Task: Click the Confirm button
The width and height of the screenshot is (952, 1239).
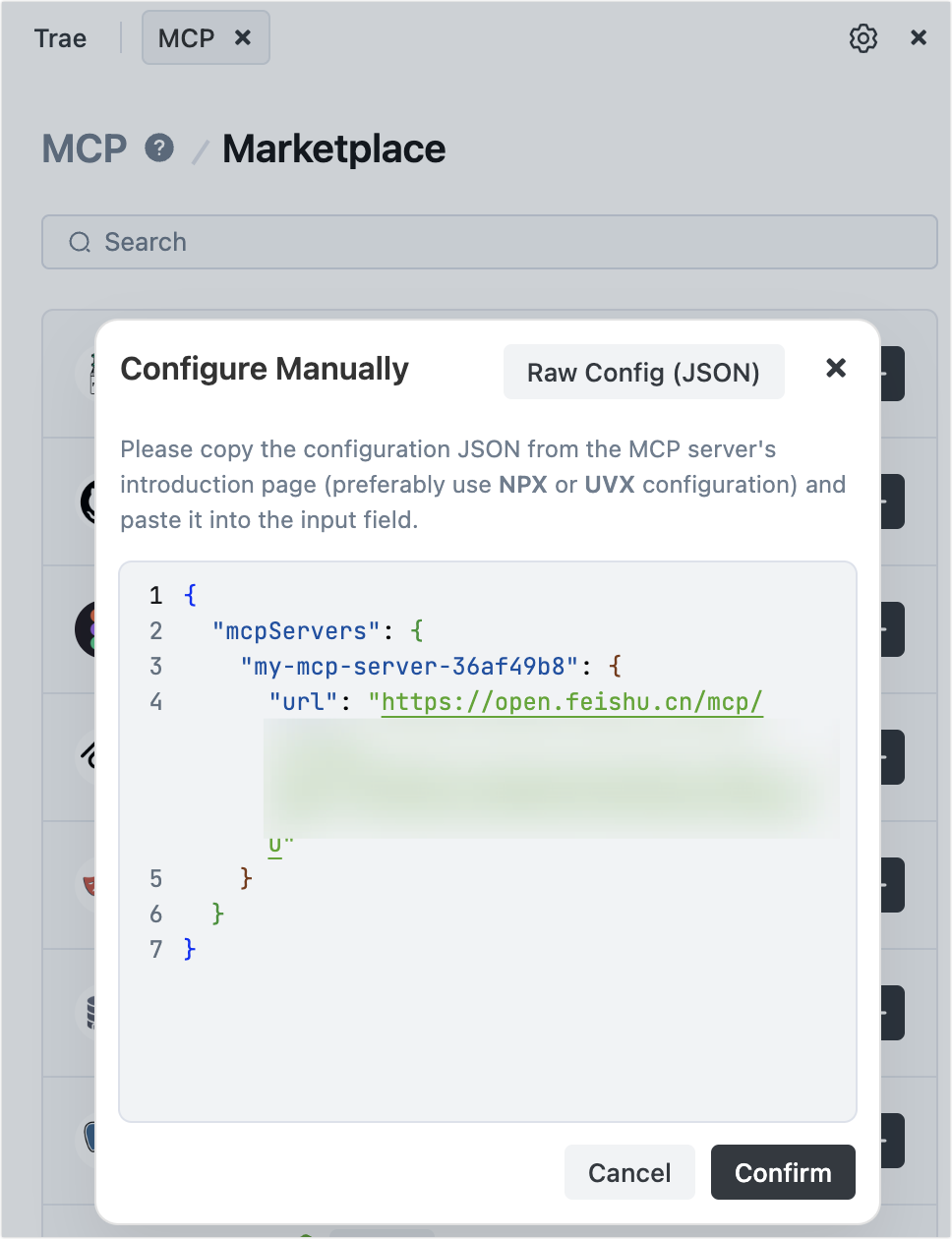Action: [x=783, y=1172]
